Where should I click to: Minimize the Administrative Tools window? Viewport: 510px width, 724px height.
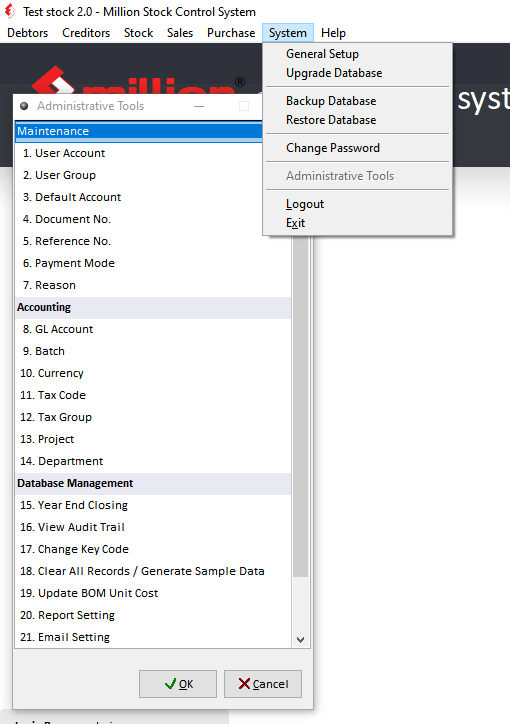(x=199, y=106)
